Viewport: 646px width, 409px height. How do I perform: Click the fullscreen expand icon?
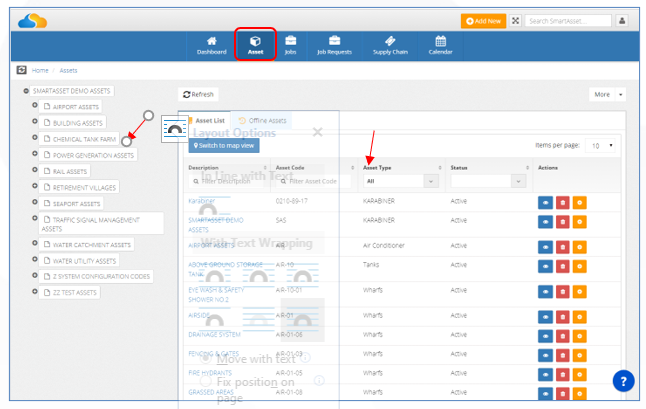point(515,21)
